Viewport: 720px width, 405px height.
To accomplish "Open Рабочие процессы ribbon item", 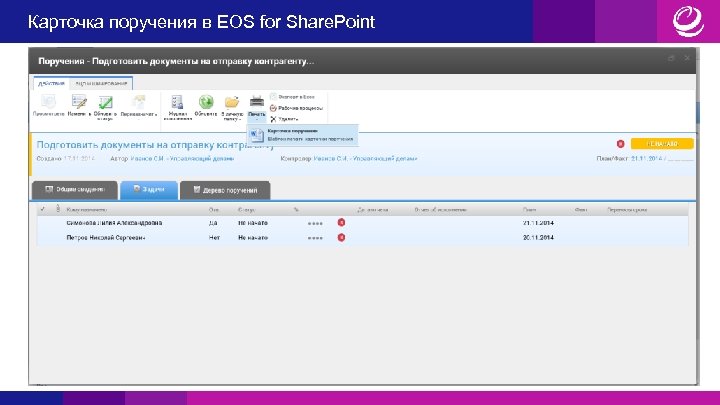I will coord(296,108).
